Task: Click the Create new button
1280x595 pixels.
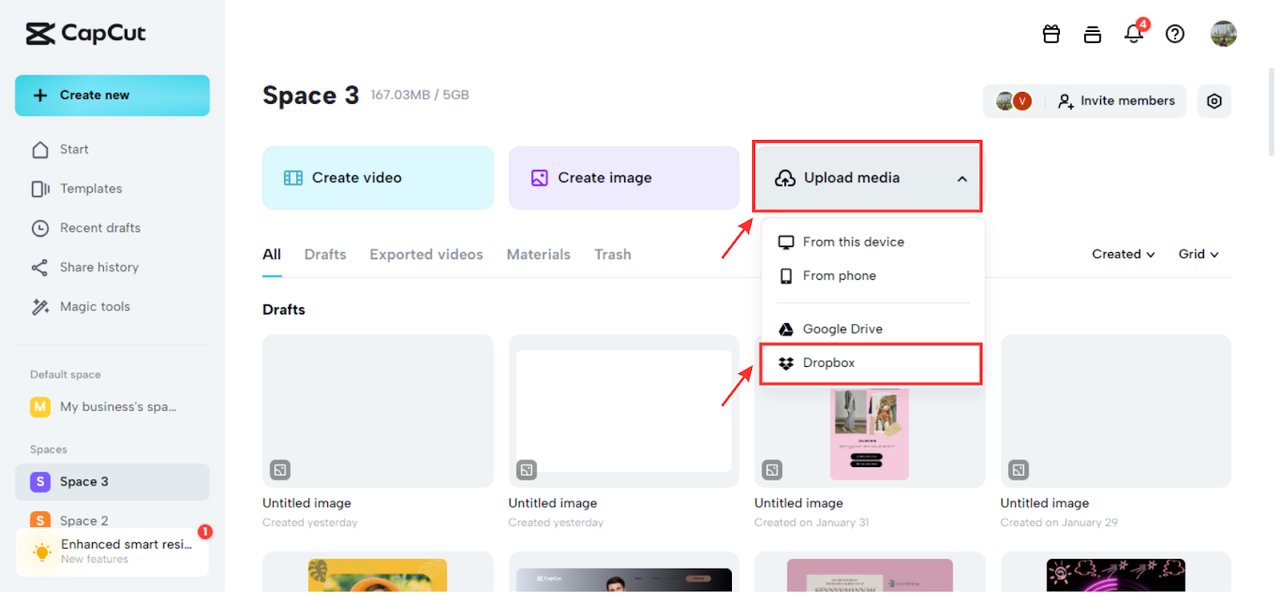Action: 112,95
